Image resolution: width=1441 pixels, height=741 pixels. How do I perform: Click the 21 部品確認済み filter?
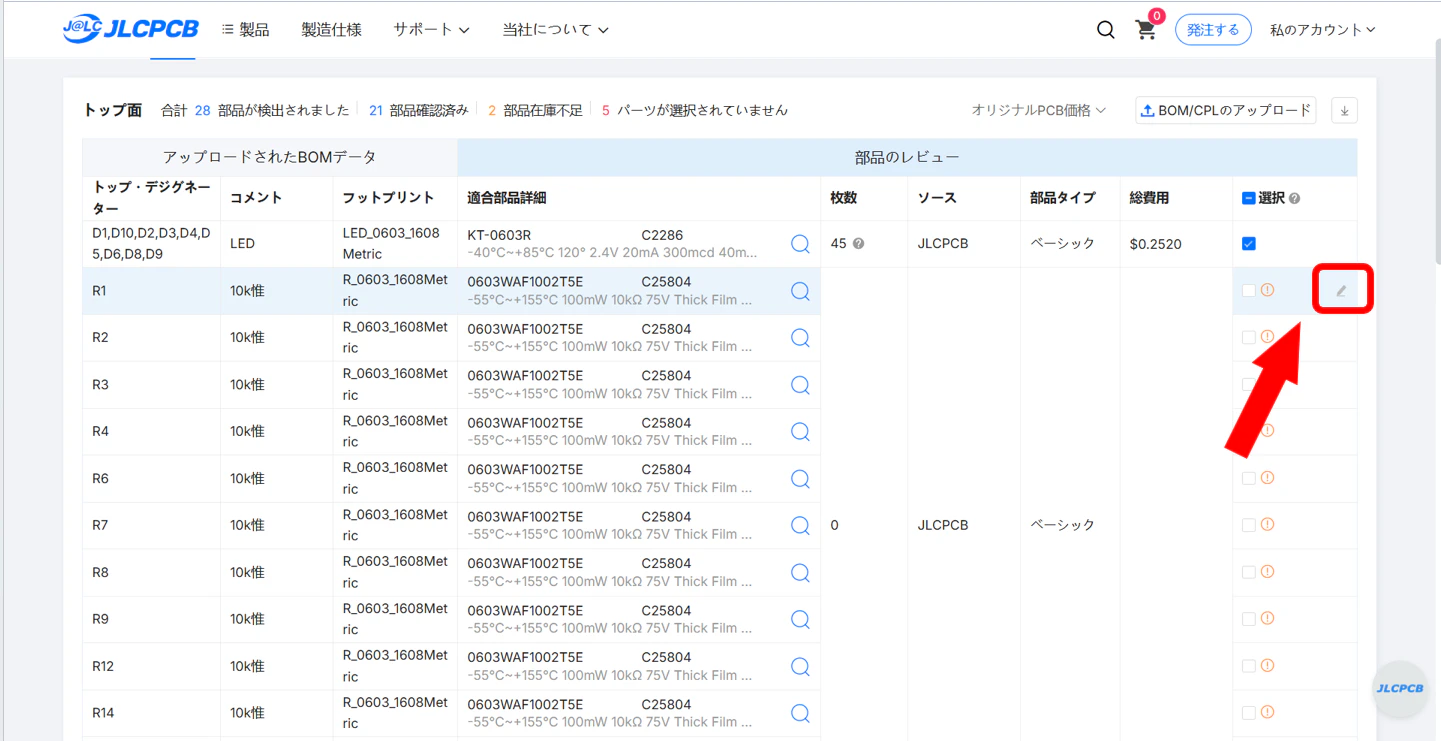pyautogui.click(x=418, y=110)
